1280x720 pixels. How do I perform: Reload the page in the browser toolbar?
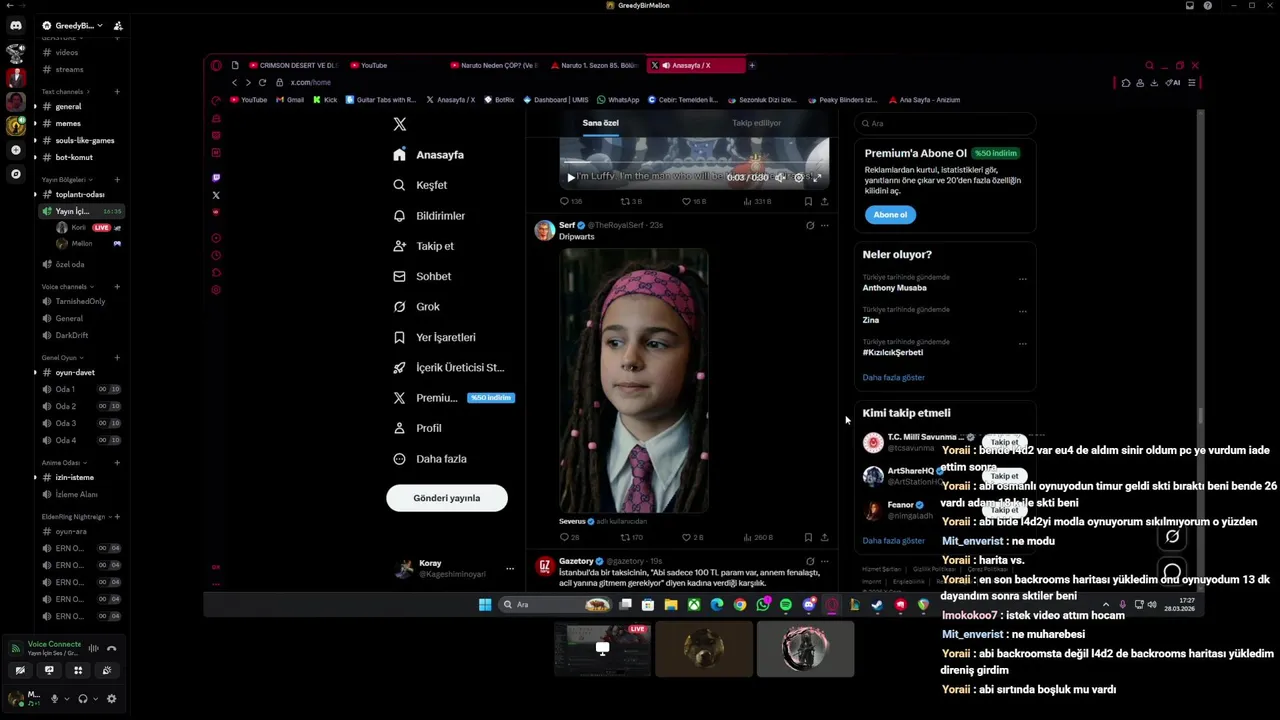[262, 82]
